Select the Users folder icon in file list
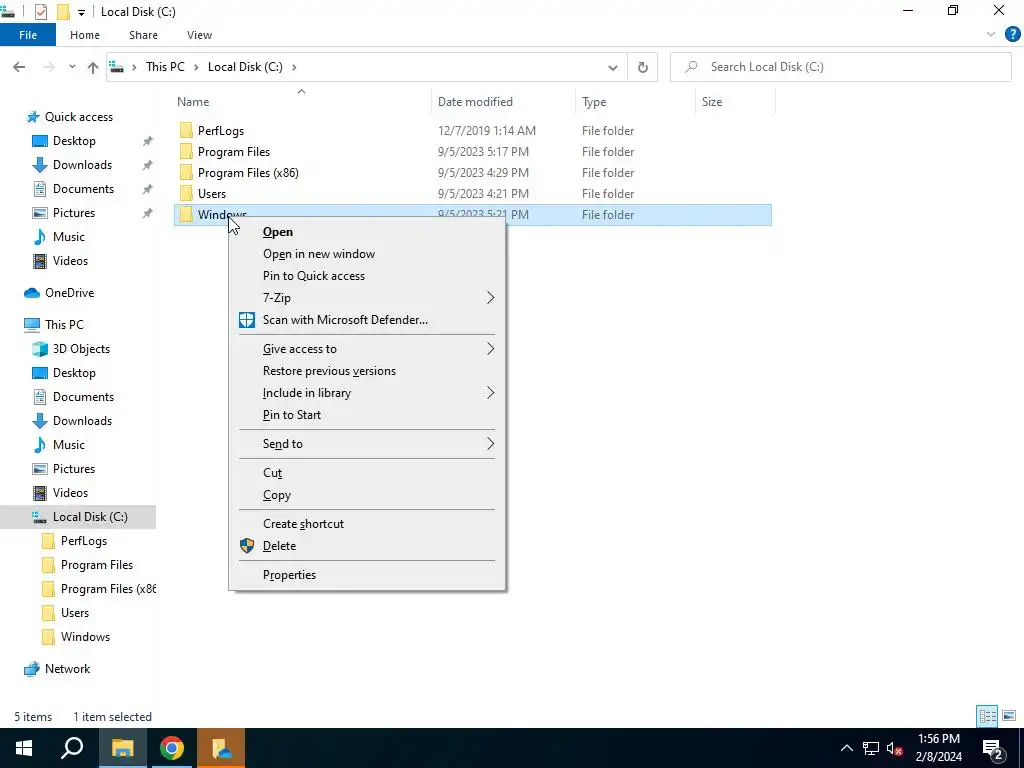 pos(186,193)
